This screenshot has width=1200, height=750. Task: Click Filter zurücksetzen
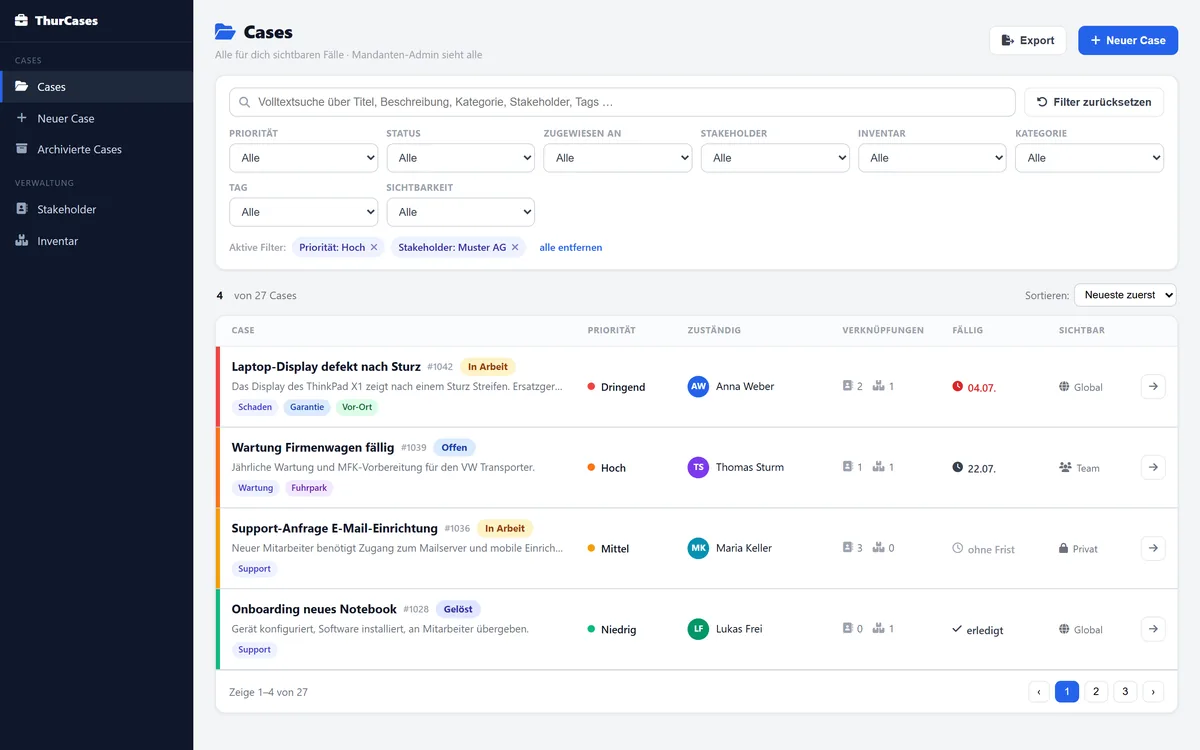1094,102
